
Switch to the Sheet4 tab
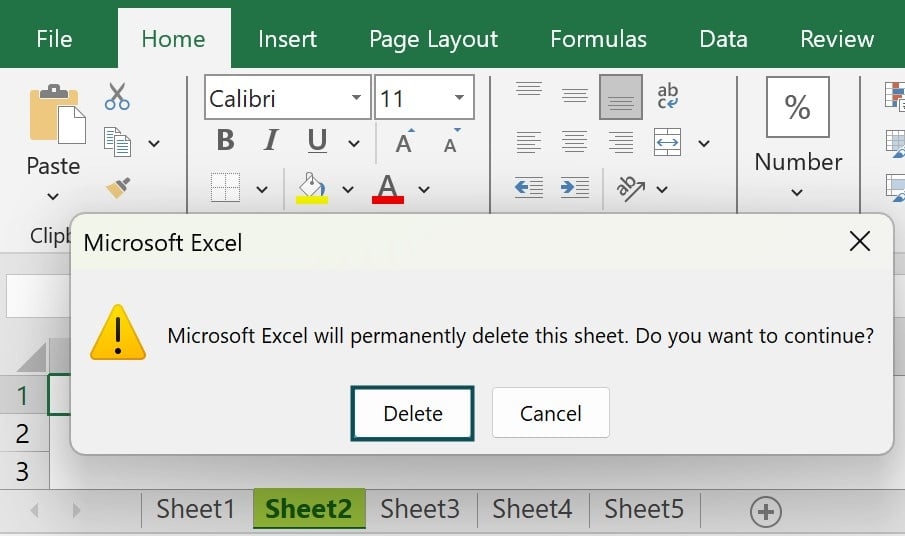(x=532, y=509)
